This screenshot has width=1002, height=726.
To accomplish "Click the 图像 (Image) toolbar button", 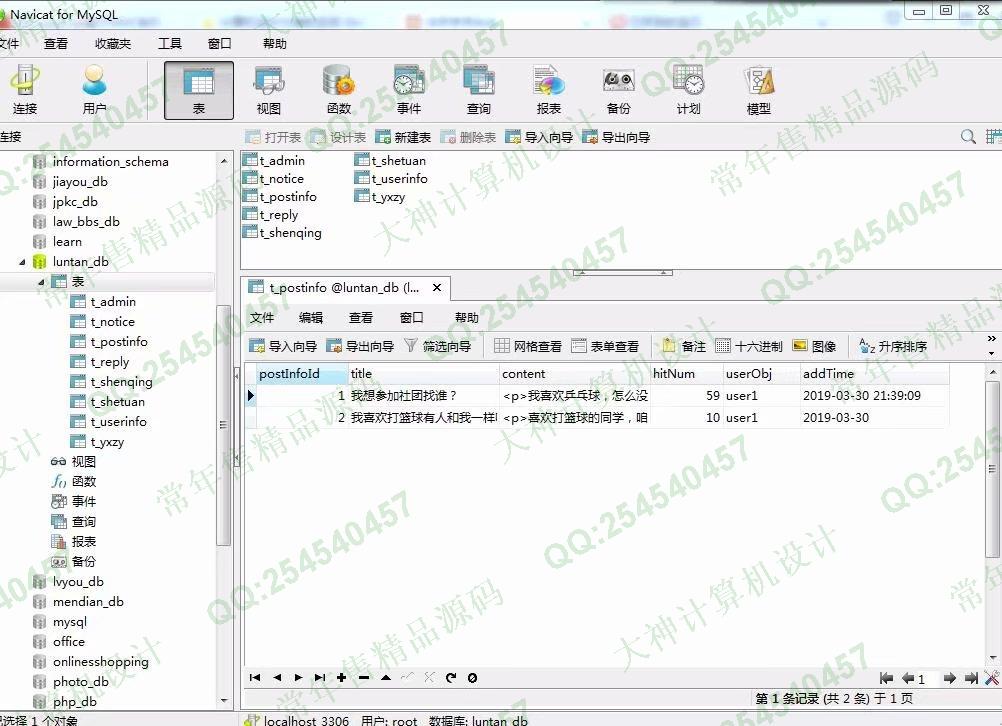I will point(815,346).
